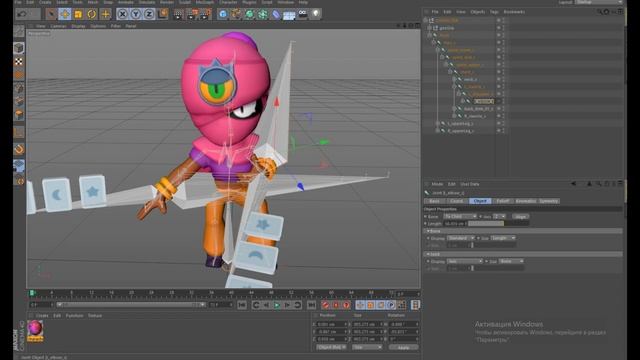Open the Axis dropdown beside Bone

click(x=499, y=216)
